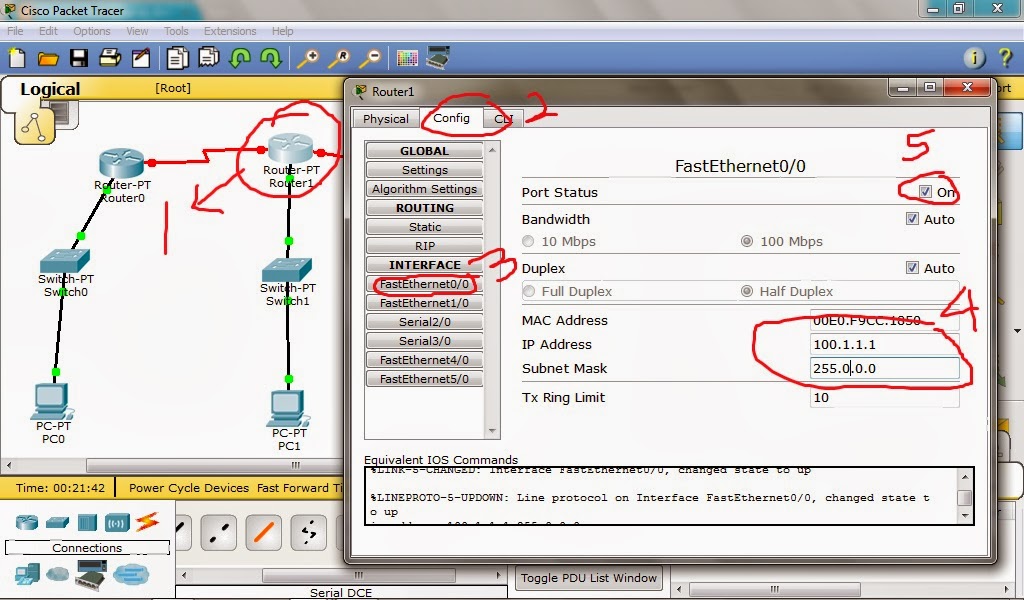
Task: Click Power Cycle Devices
Action: coord(189,488)
